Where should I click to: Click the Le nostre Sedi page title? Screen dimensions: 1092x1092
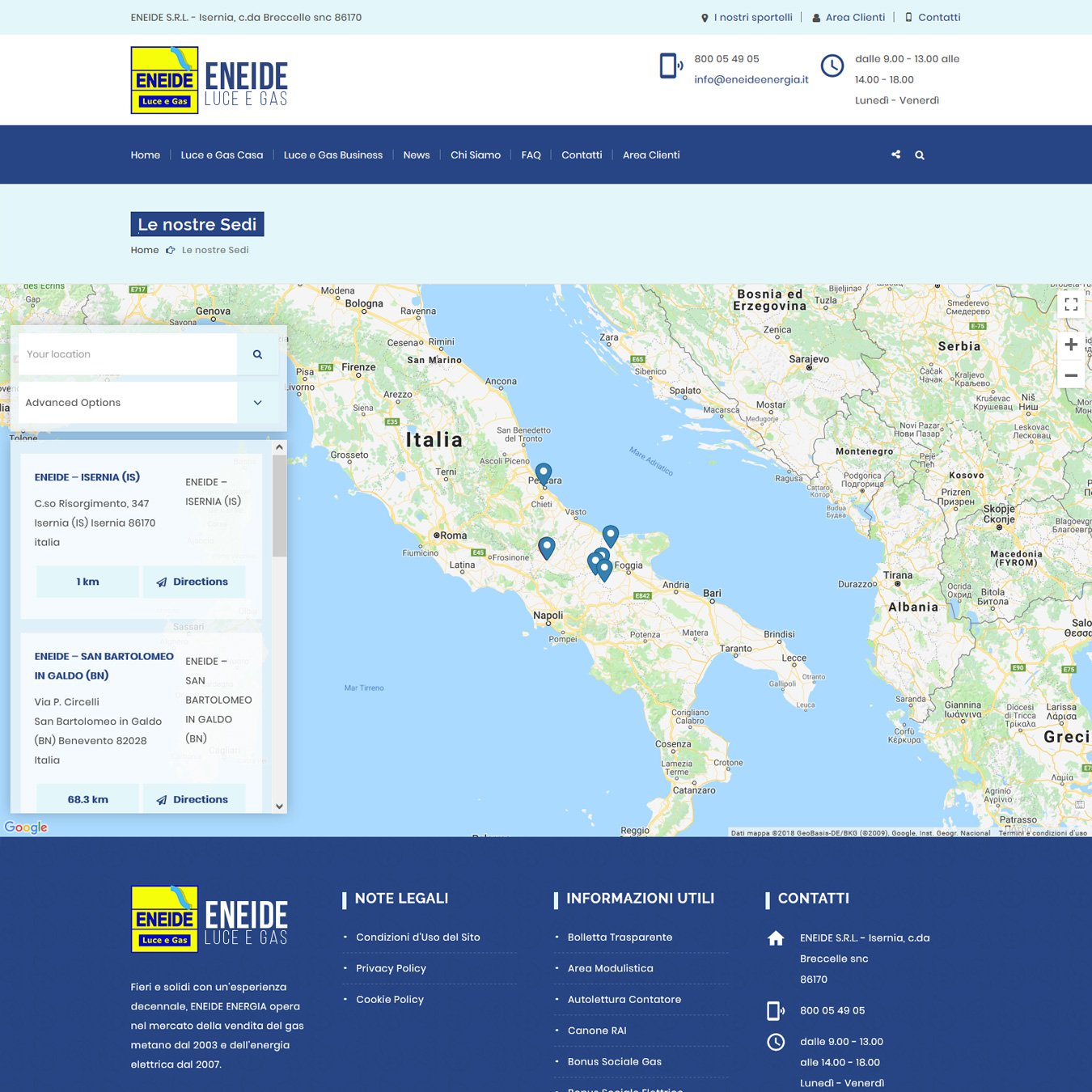pyautogui.click(x=197, y=224)
